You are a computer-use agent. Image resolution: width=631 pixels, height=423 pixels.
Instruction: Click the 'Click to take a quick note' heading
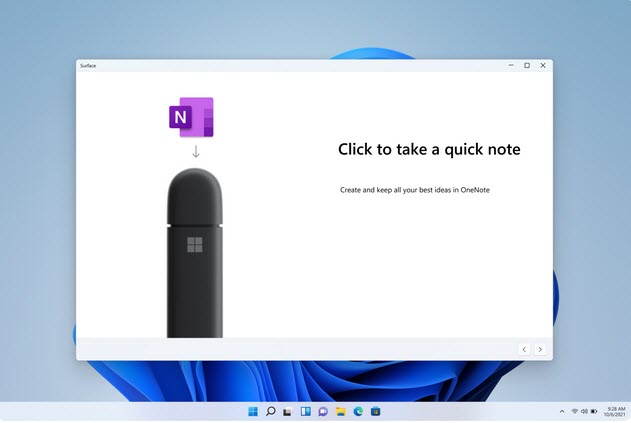click(429, 149)
